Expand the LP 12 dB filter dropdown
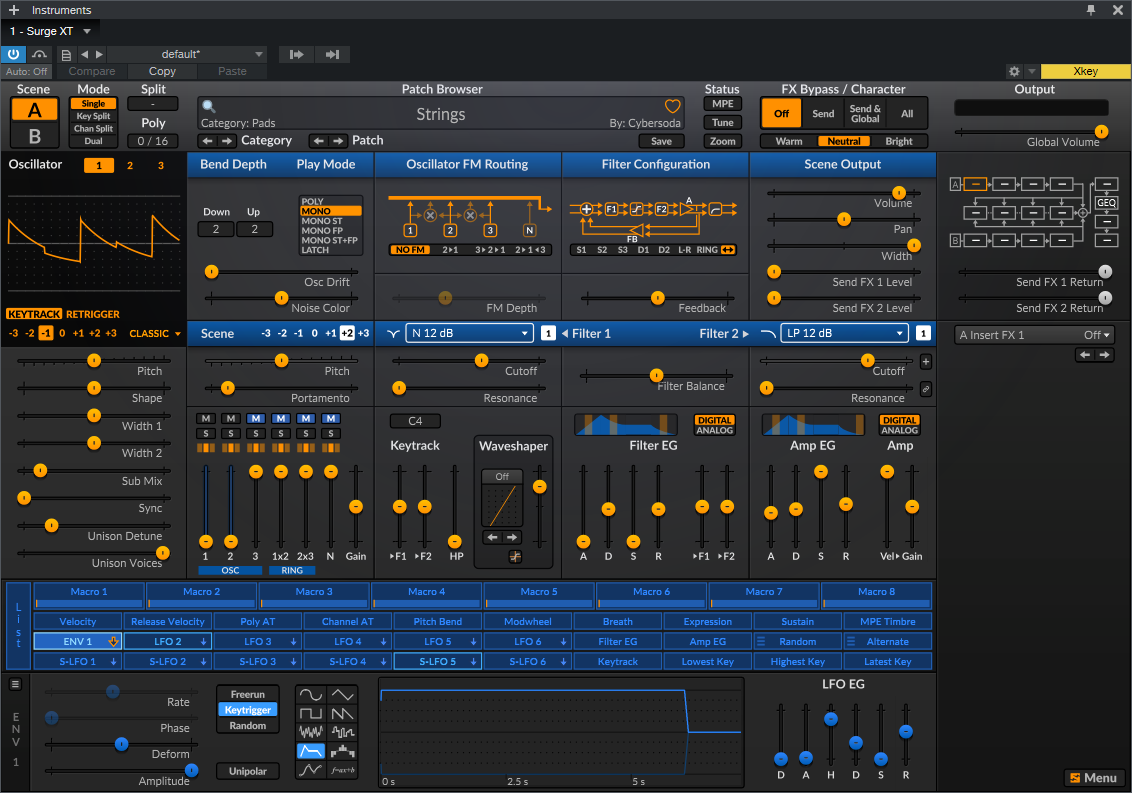Screen dimensions: 1132x793 pos(844,333)
